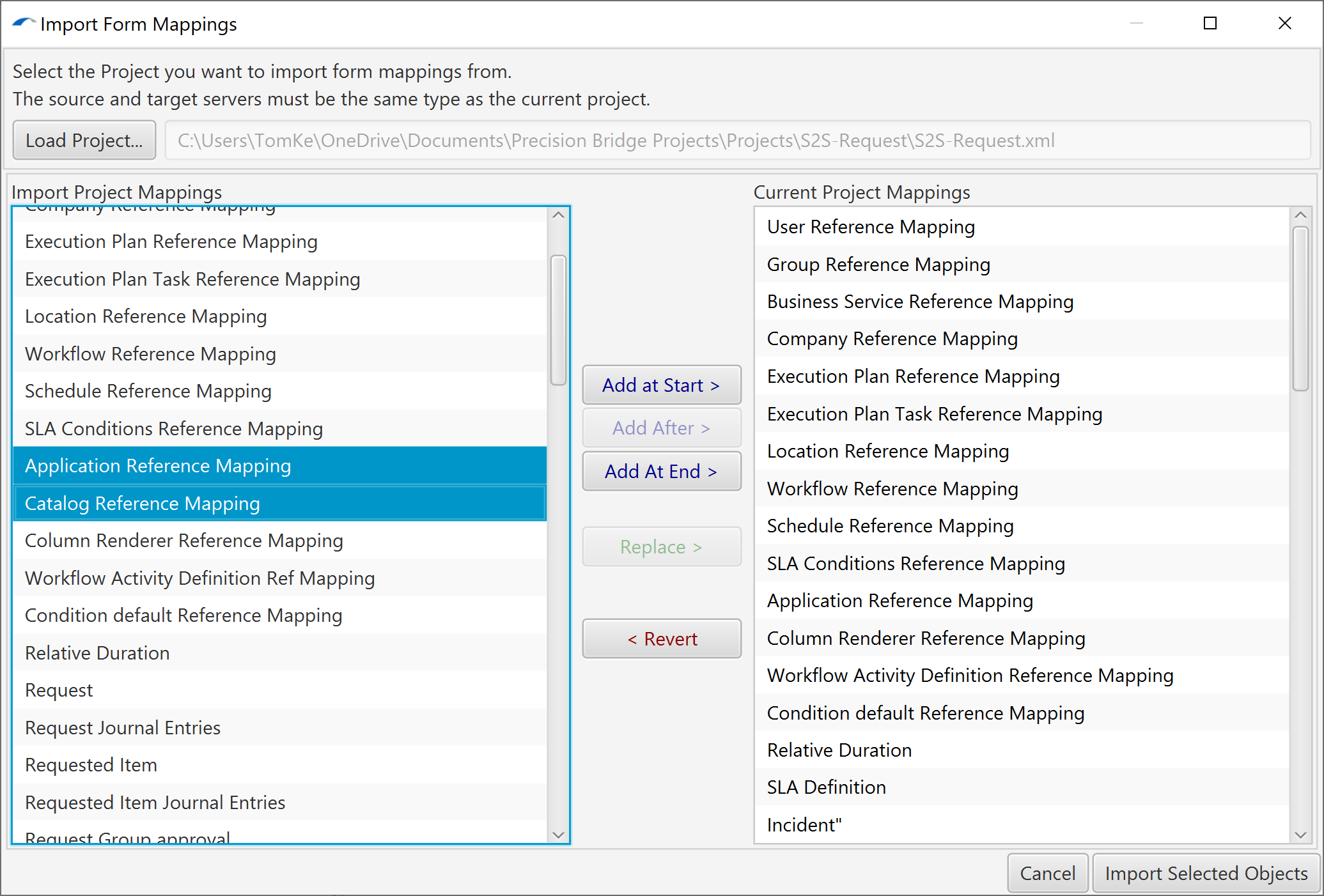Viewport: 1324px width, 896px height.
Task: Click Add at Start button
Action: [661, 385]
